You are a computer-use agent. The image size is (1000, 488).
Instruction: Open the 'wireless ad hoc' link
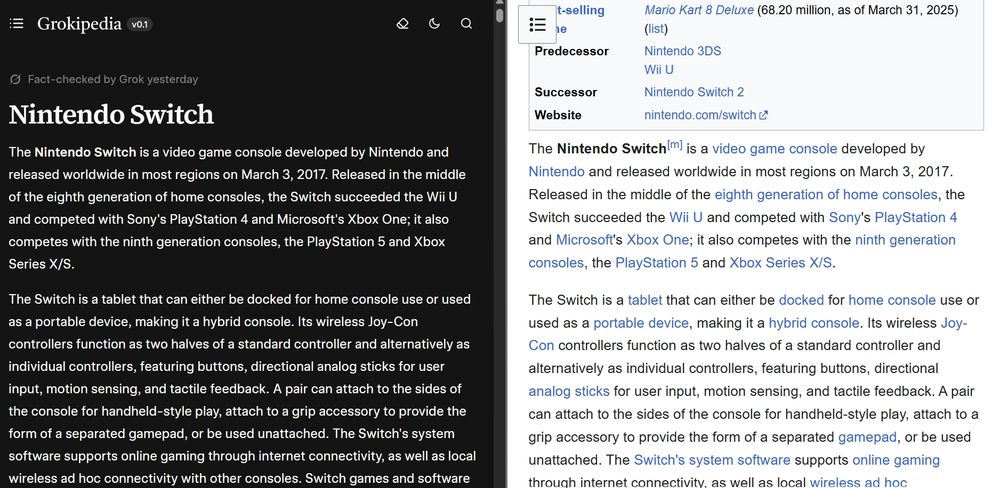858,482
